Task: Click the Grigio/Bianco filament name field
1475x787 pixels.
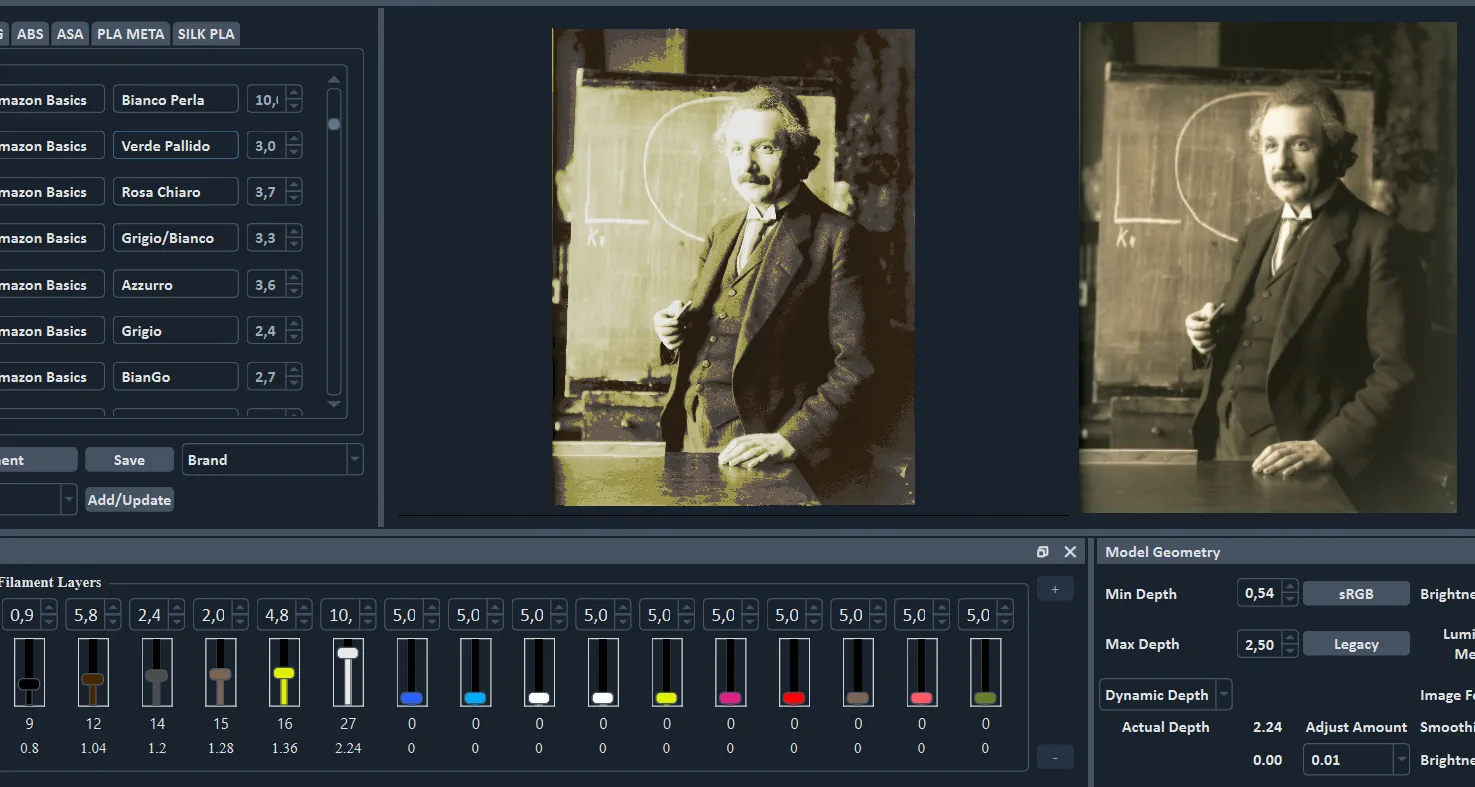Action: [x=176, y=238]
